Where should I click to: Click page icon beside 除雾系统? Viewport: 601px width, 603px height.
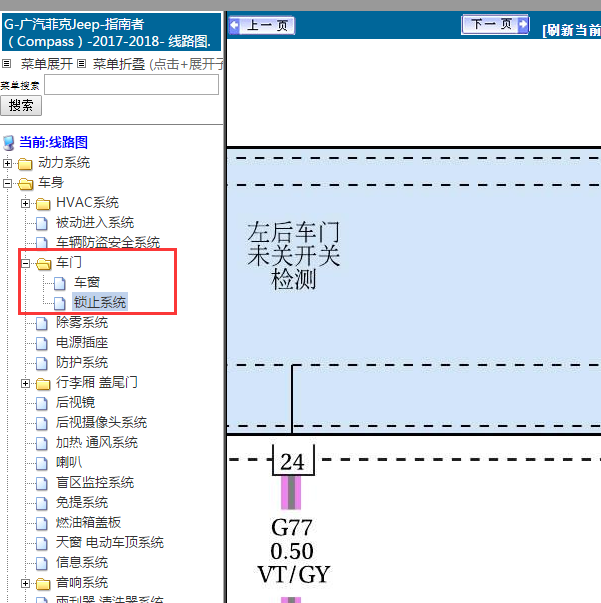tap(42, 323)
